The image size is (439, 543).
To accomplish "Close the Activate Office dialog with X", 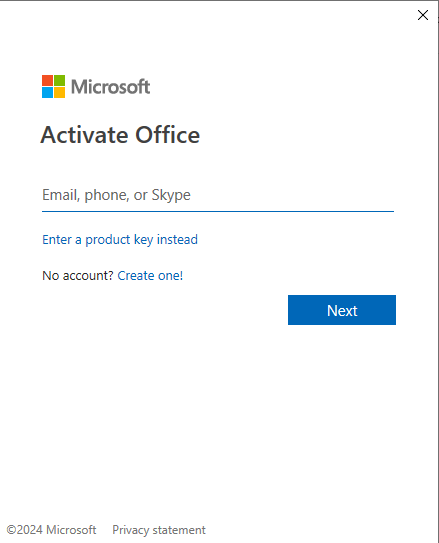I will [x=423, y=15].
